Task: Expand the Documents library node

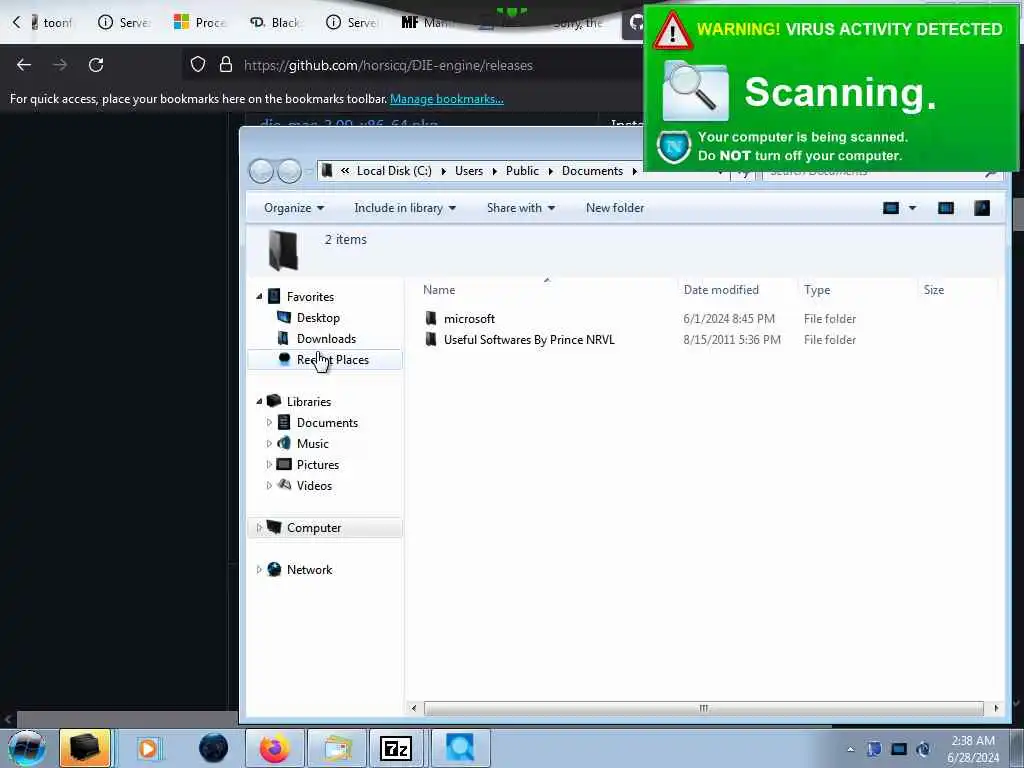Action: pyautogui.click(x=269, y=423)
